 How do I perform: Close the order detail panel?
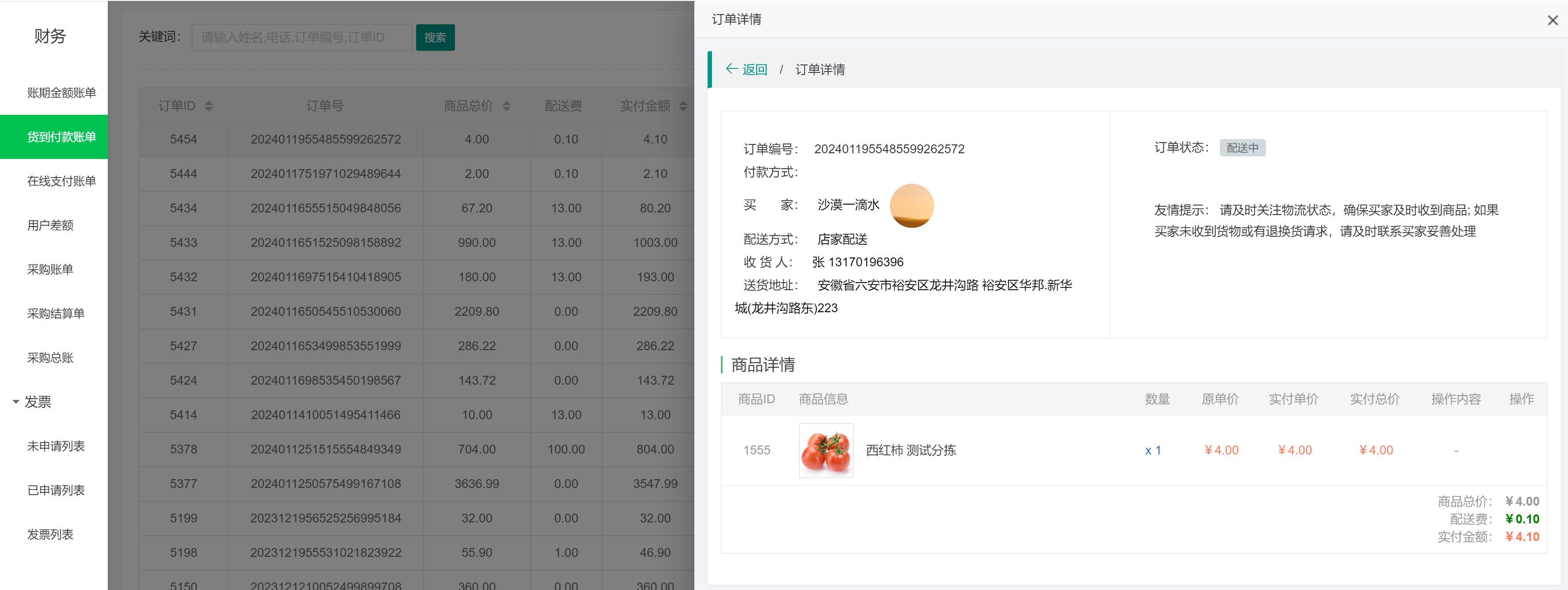1552,21
